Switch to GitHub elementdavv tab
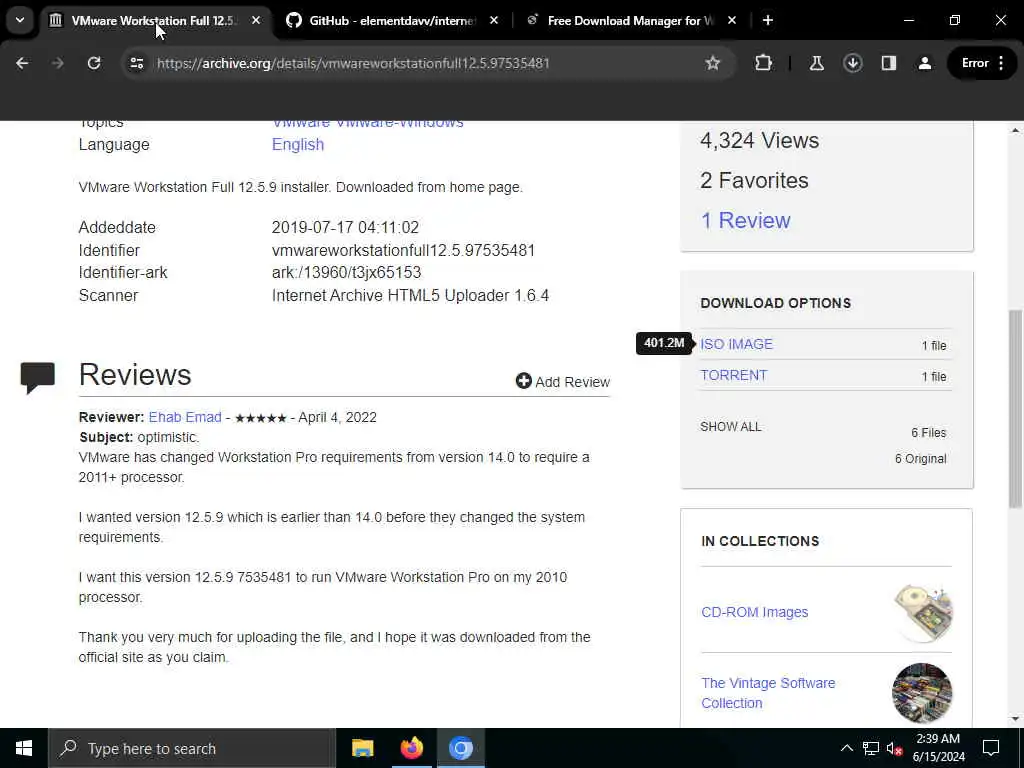 pos(392,21)
